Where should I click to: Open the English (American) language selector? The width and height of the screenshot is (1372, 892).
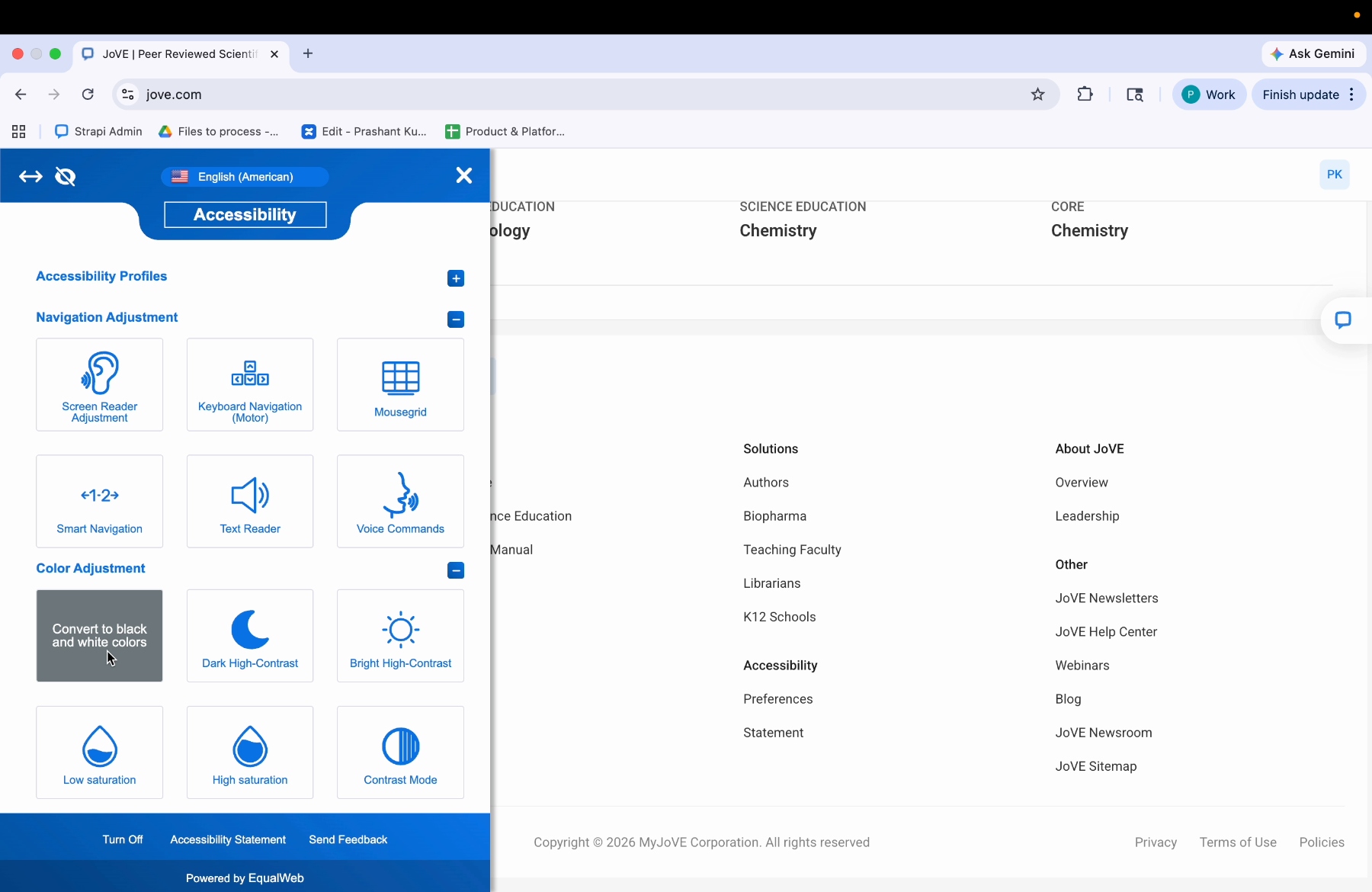(245, 177)
